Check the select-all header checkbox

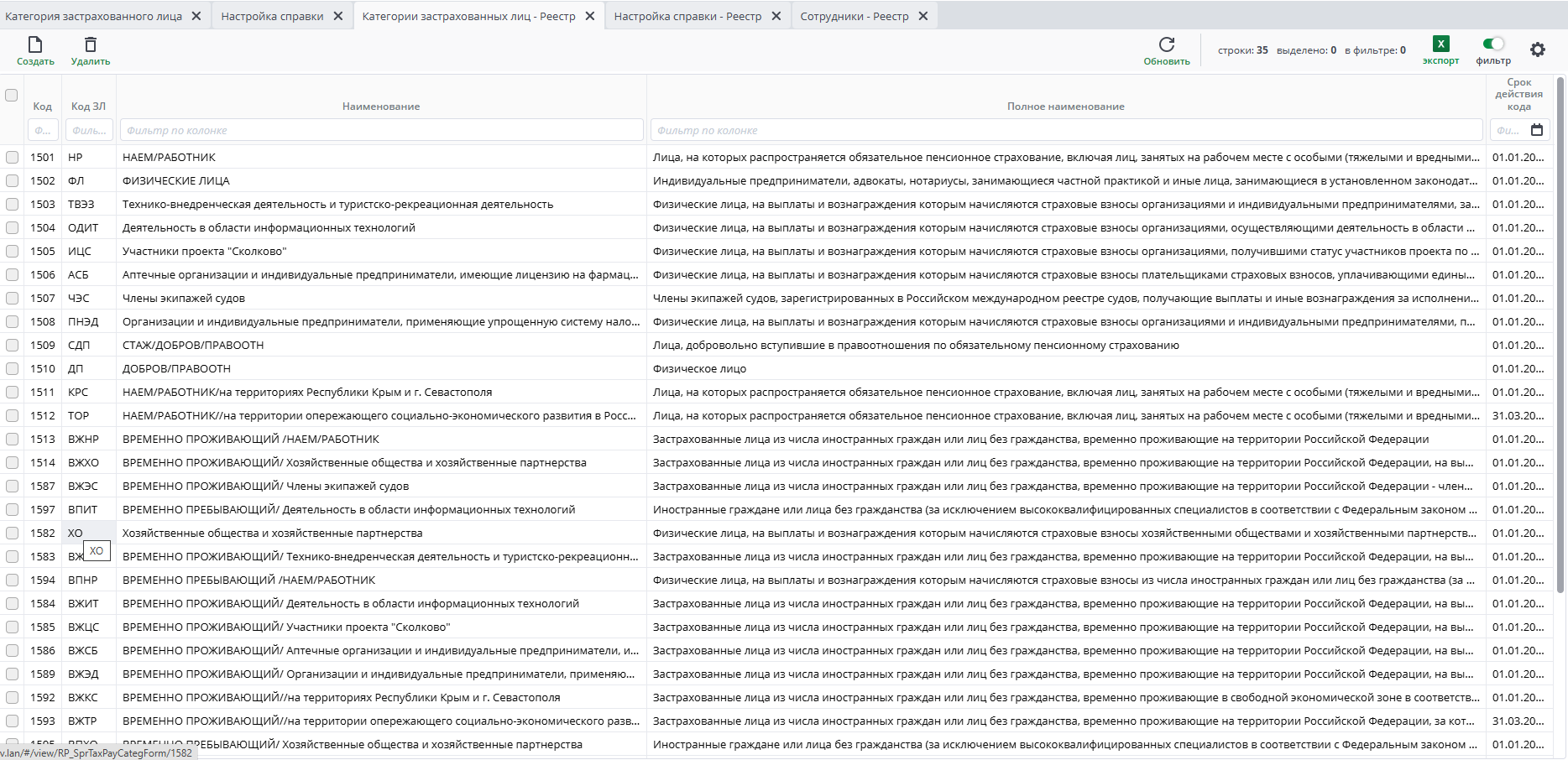click(x=12, y=95)
